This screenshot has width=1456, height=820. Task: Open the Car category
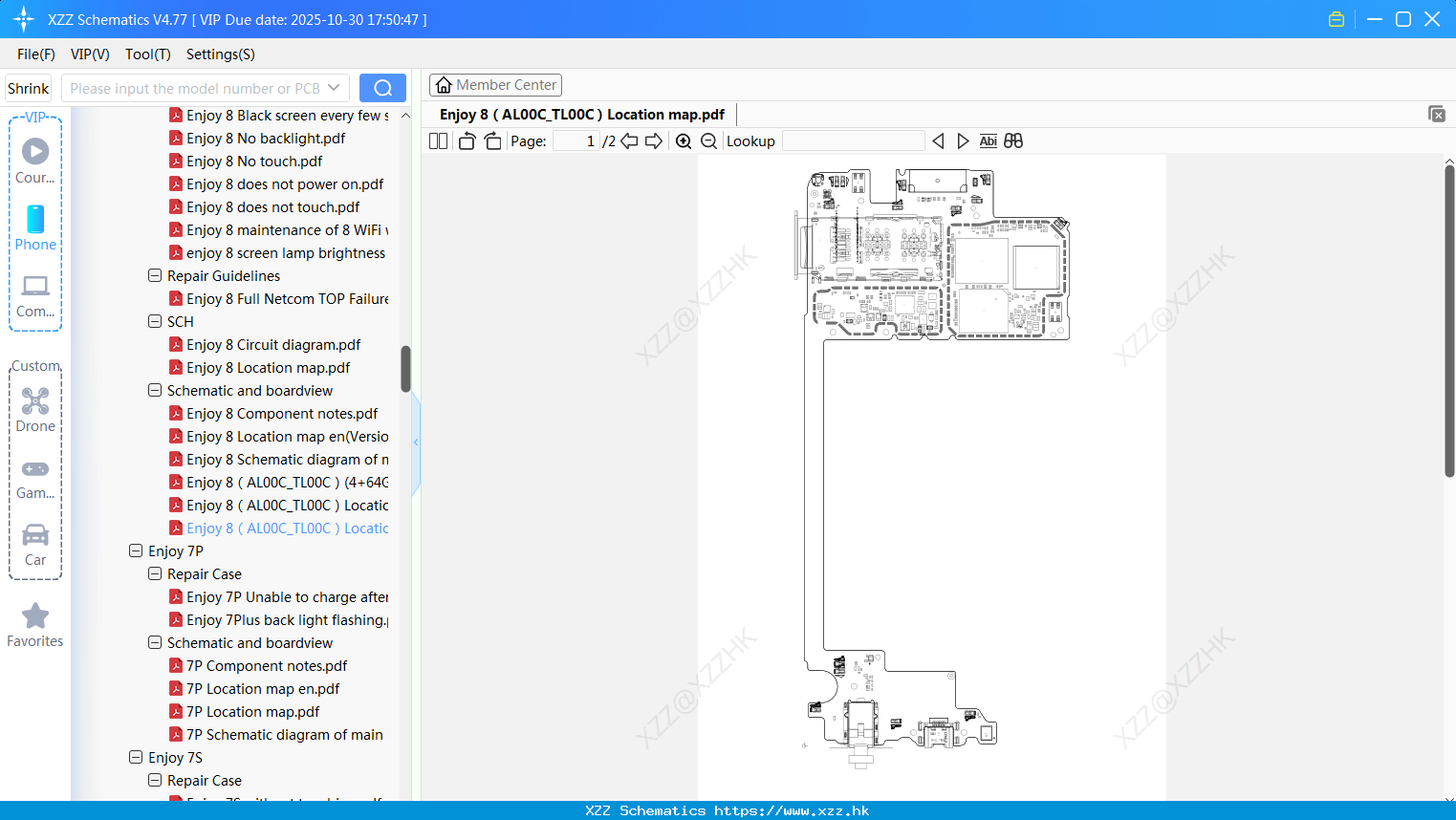click(x=35, y=545)
